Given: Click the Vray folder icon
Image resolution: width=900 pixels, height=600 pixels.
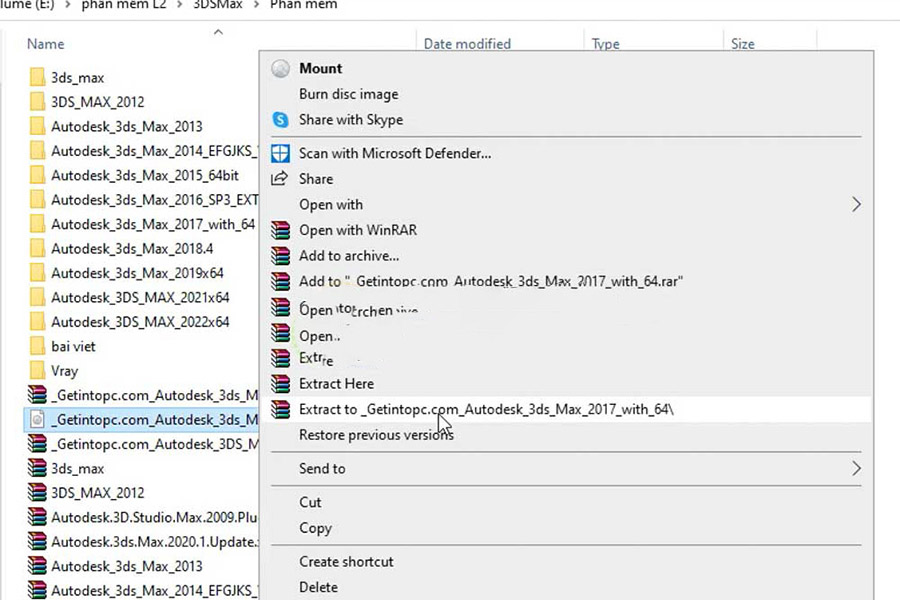Looking at the screenshot, I should tap(37, 371).
